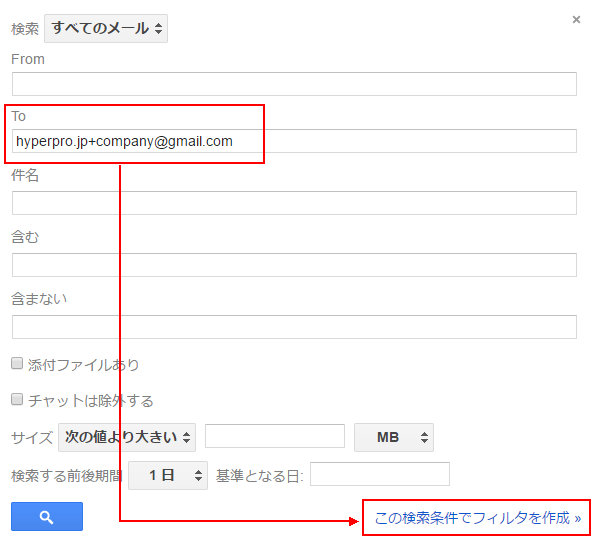This screenshot has width=594, height=540.
Task: Click the From field label
Action: pyautogui.click(x=28, y=59)
